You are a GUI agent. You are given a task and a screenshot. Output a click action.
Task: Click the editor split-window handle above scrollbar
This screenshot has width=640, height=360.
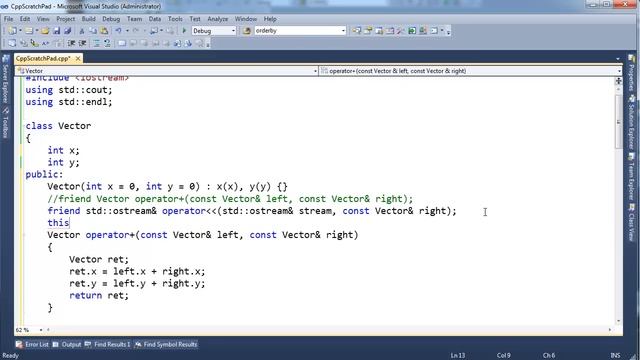tap(618, 81)
